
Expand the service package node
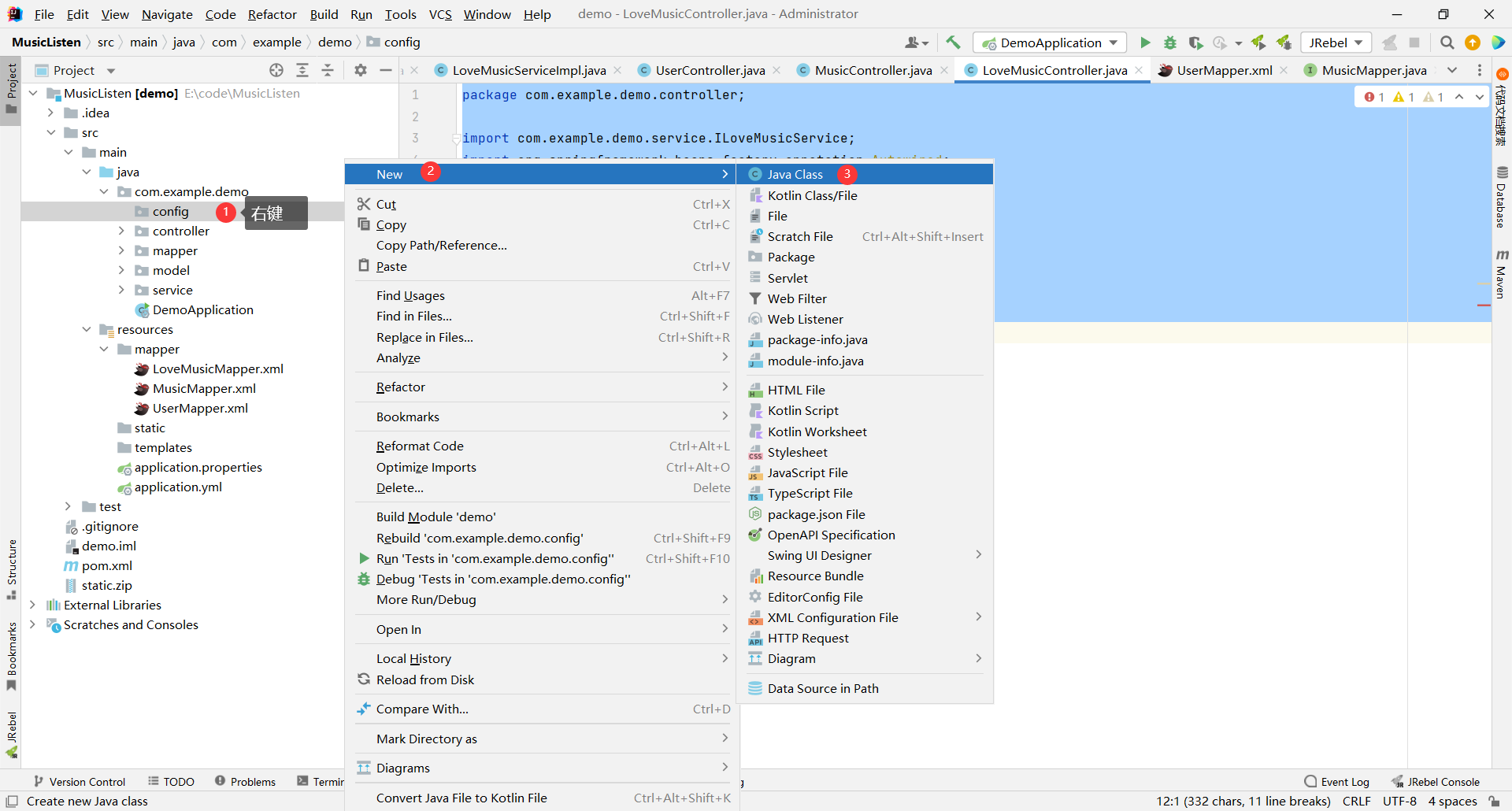121,290
